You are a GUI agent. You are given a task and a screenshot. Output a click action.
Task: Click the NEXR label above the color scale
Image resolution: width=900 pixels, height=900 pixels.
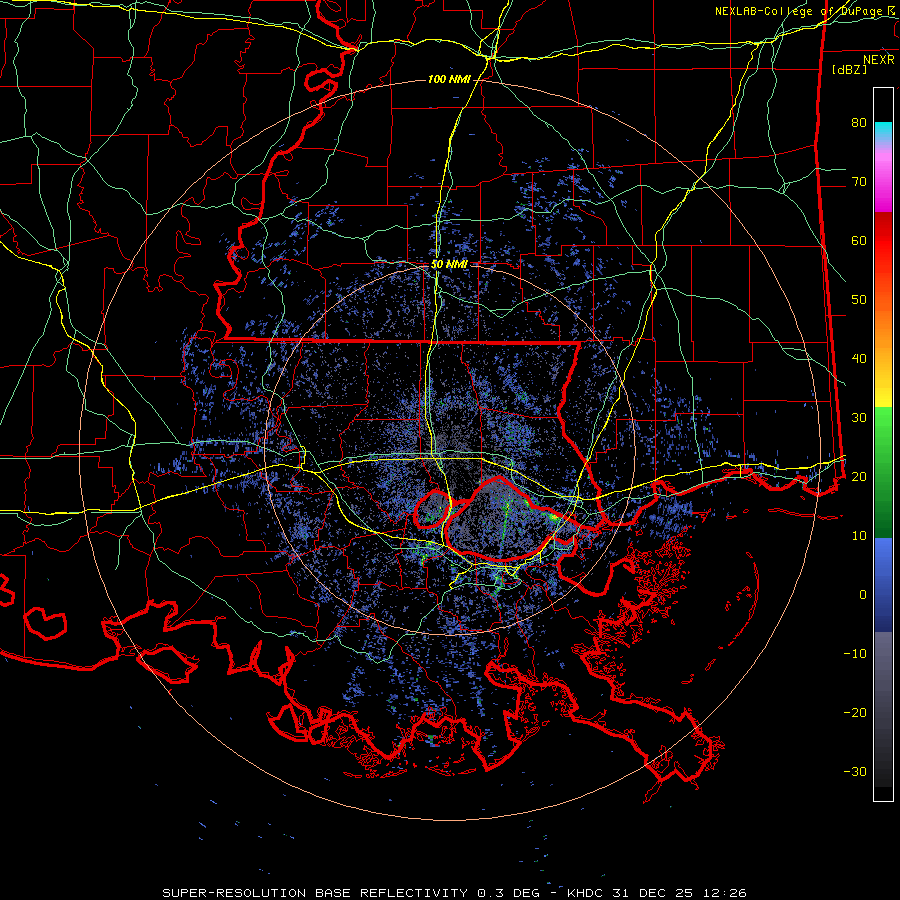click(x=879, y=60)
